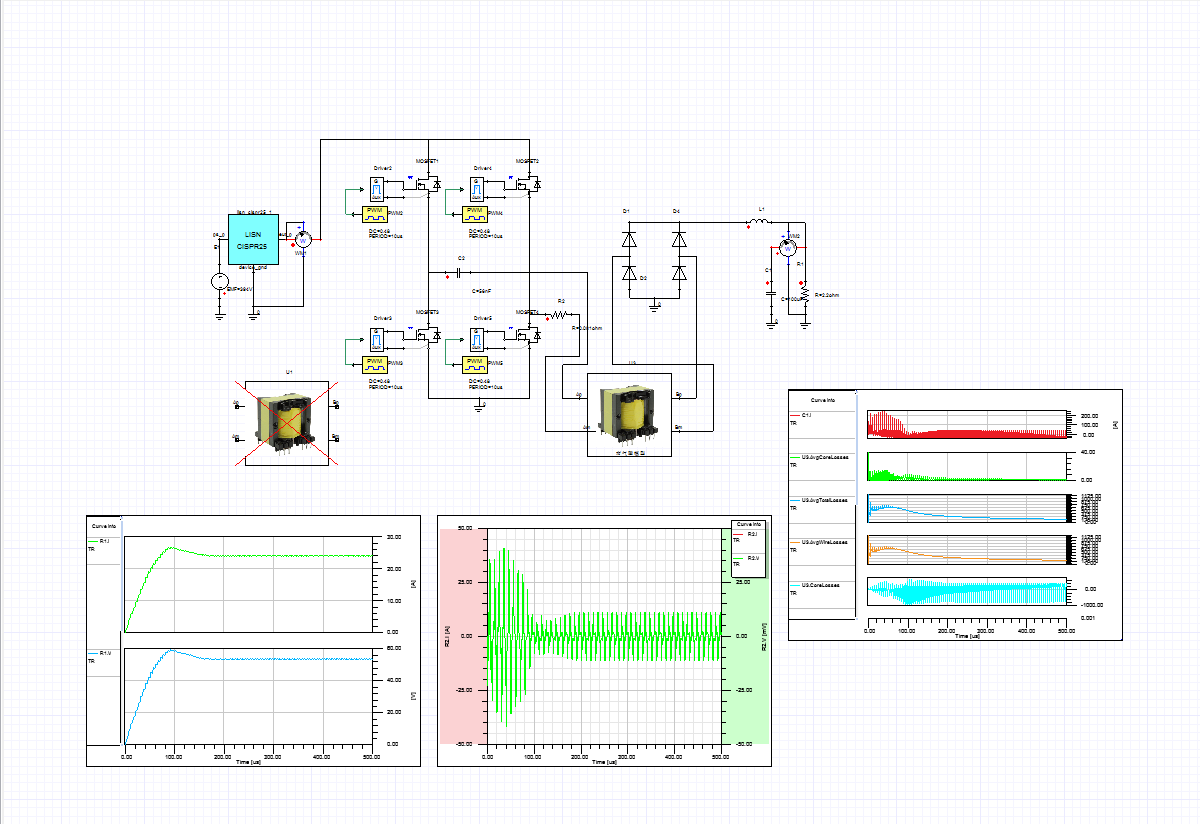Select the crossed-out U1 transformer component
The width and height of the screenshot is (1200, 824).
(x=289, y=423)
